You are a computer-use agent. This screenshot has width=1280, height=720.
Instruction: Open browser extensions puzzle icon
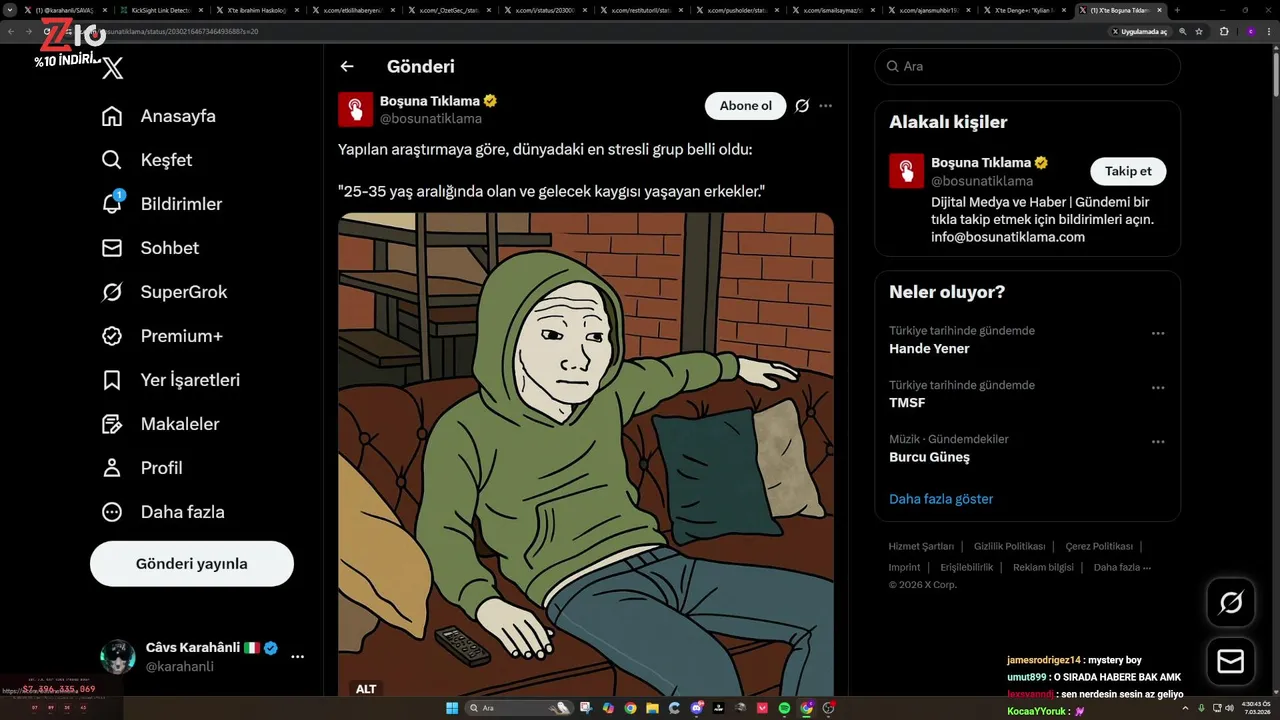tap(1224, 31)
